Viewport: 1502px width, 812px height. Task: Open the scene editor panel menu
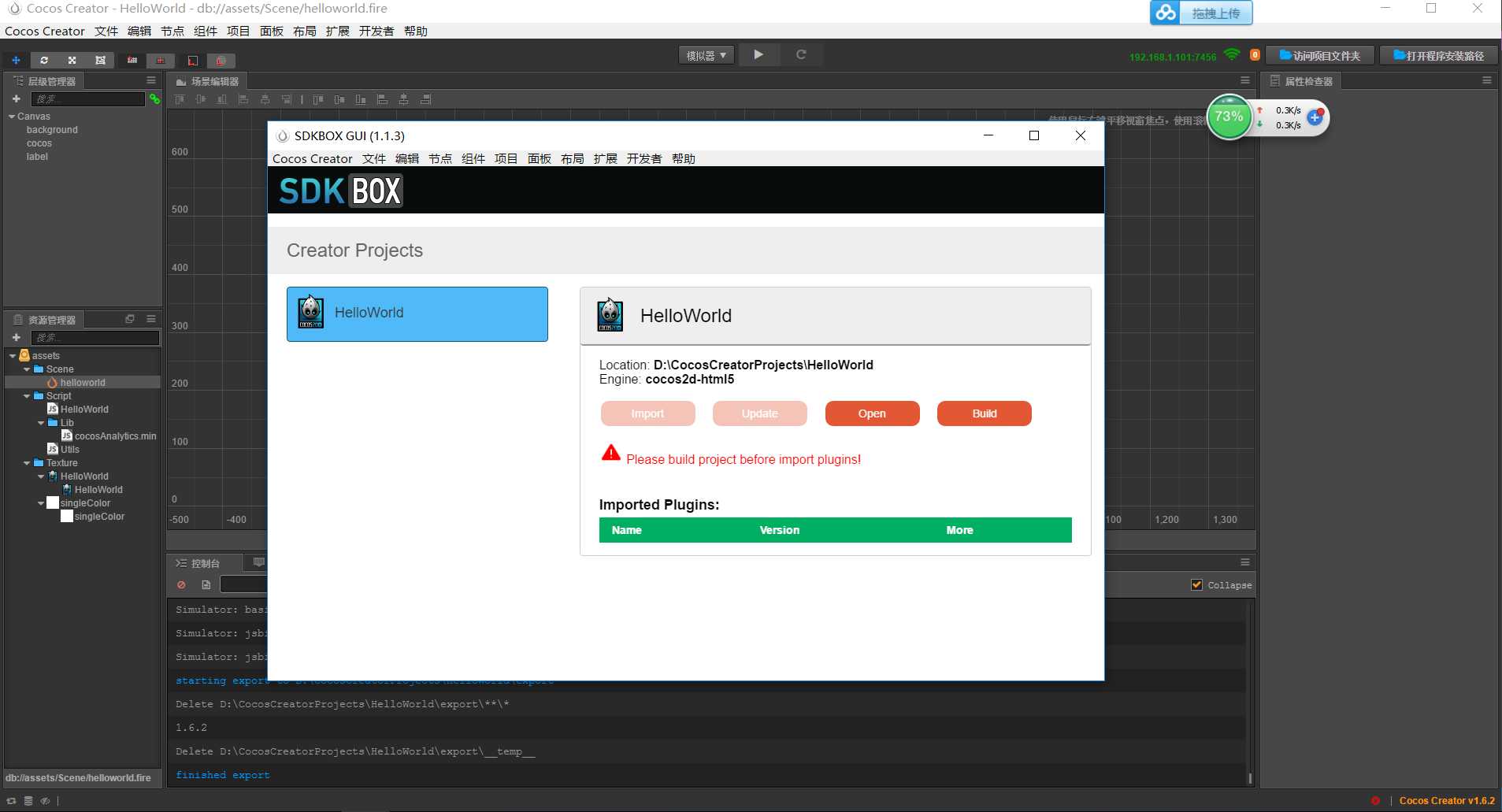(1245, 80)
